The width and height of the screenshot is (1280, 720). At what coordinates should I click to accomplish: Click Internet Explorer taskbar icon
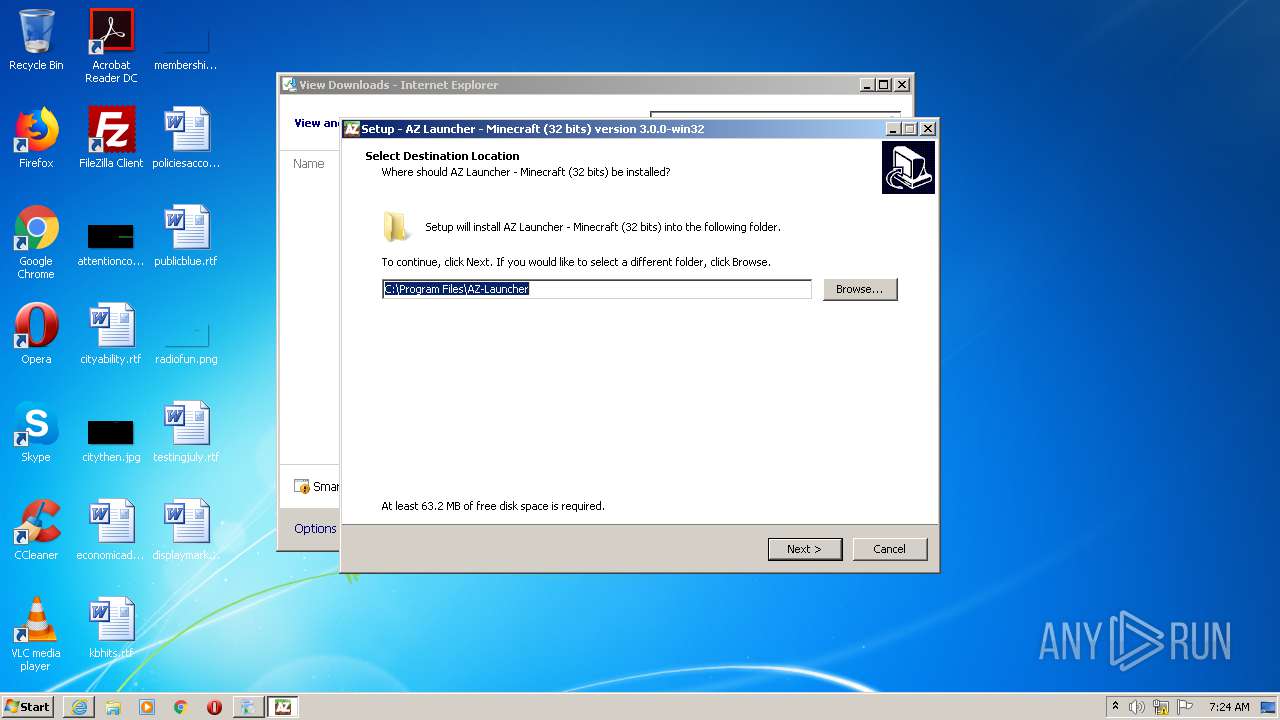coord(79,707)
